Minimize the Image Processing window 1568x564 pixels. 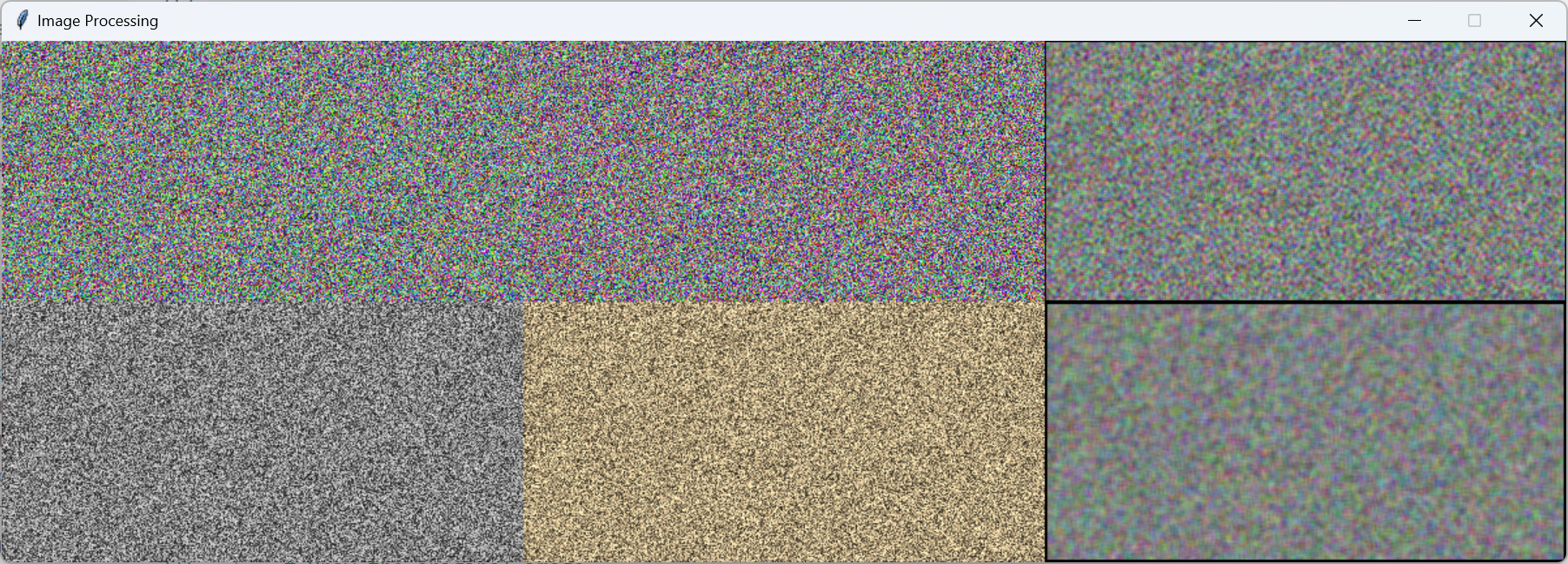pyautogui.click(x=1414, y=20)
